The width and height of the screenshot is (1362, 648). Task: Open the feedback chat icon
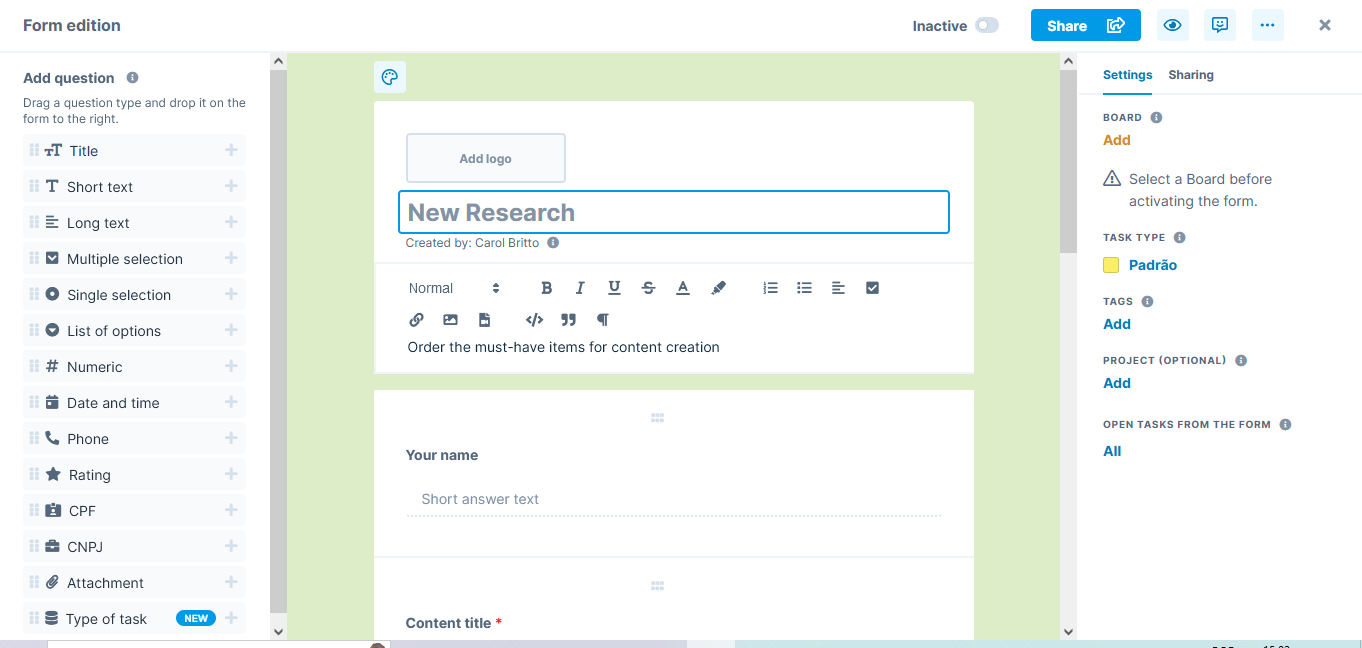click(1219, 24)
